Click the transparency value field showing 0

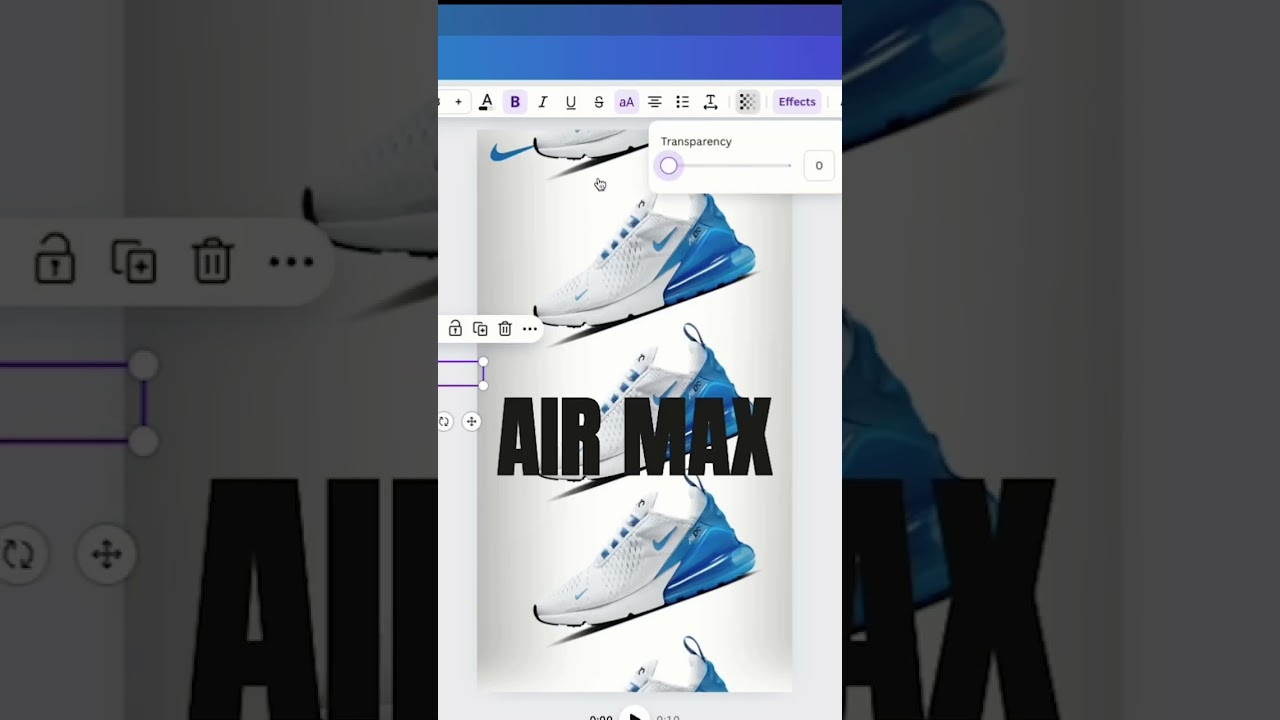coord(819,166)
